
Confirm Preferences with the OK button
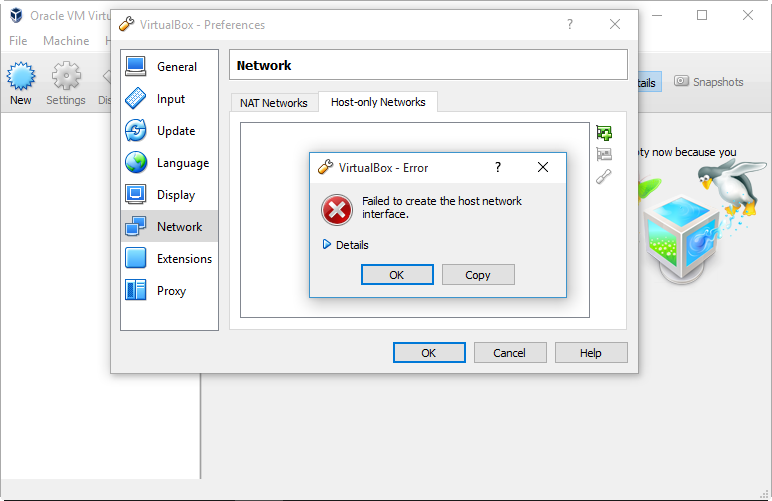tap(429, 352)
